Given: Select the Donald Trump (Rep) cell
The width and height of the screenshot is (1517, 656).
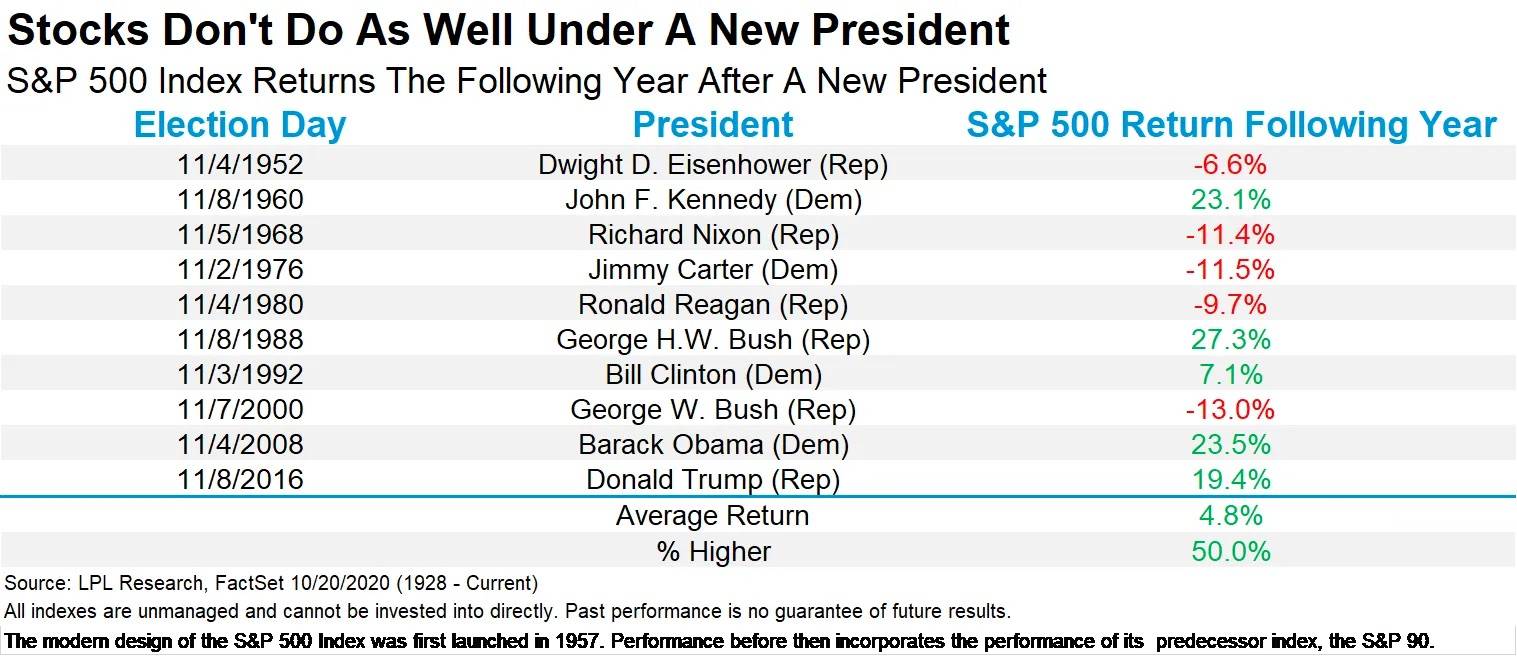Looking at the screenshot, I should click(x=713, y=480).
